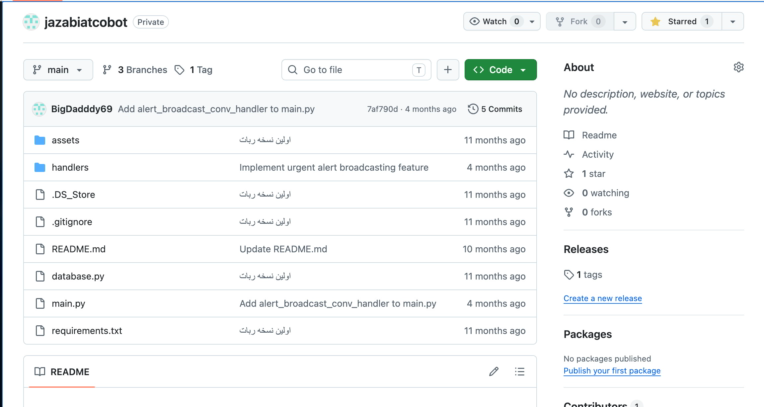The image size is (764, 407).
Task: Open 'Implement urgent alert broadcasting feature' commit
Action: [x=334, y=167]
